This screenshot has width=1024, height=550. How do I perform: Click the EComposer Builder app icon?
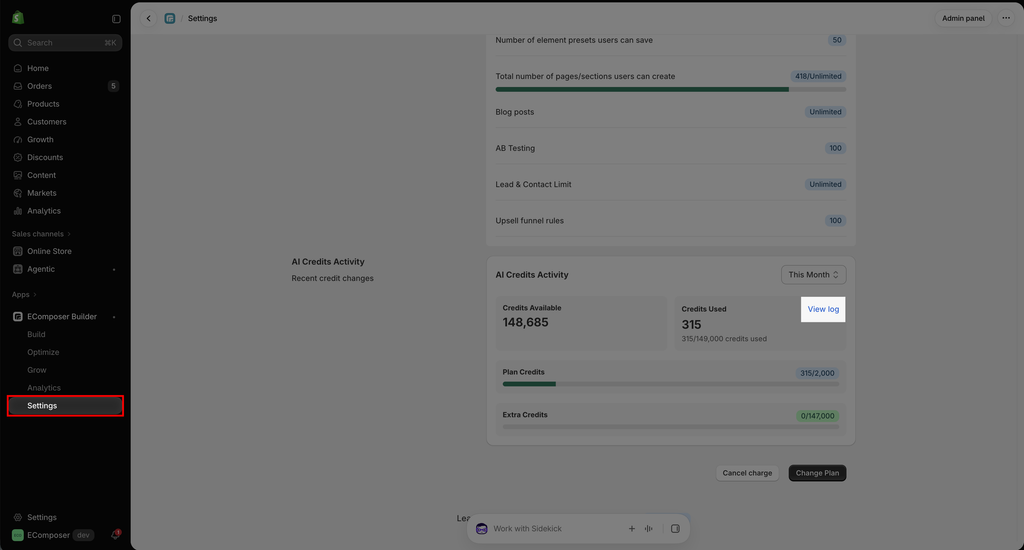coord(18,316)
